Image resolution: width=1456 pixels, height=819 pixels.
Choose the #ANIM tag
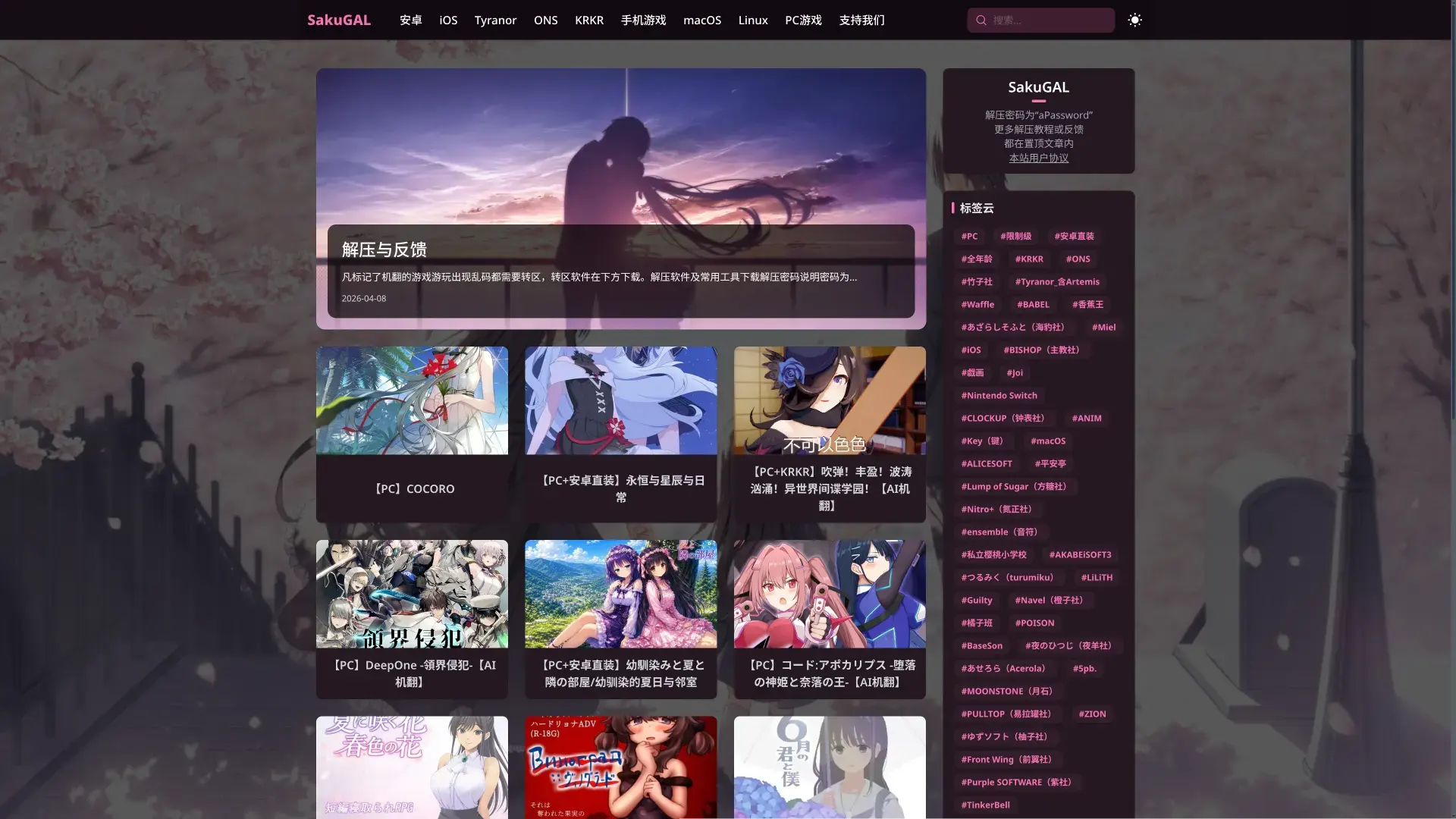coord(1087,419)
